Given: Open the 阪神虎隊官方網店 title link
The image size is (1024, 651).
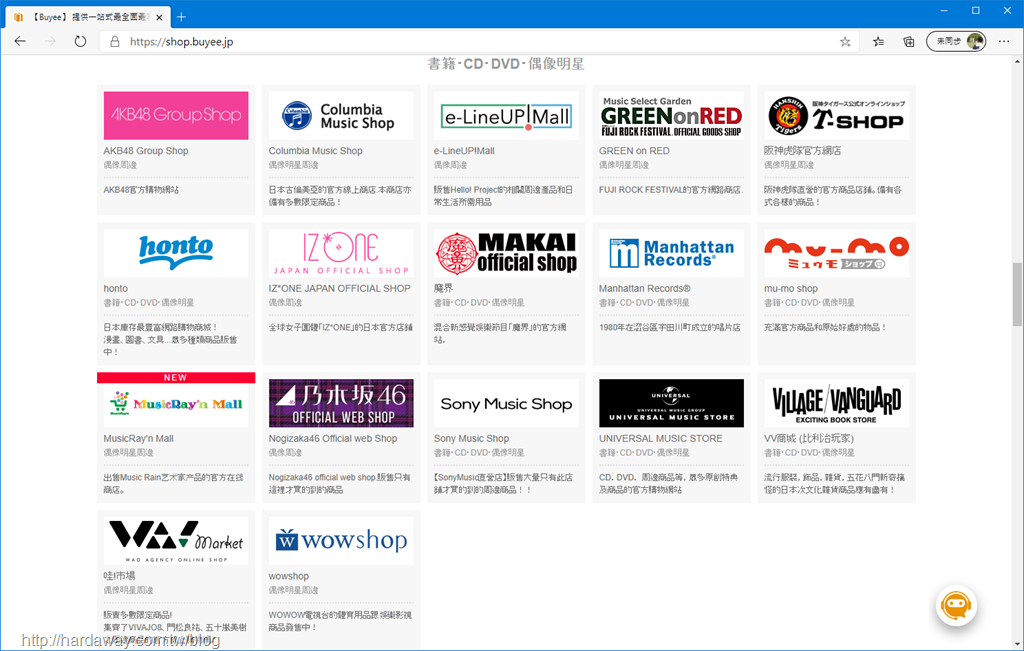Looking at the screenshot, I should 803,151.
